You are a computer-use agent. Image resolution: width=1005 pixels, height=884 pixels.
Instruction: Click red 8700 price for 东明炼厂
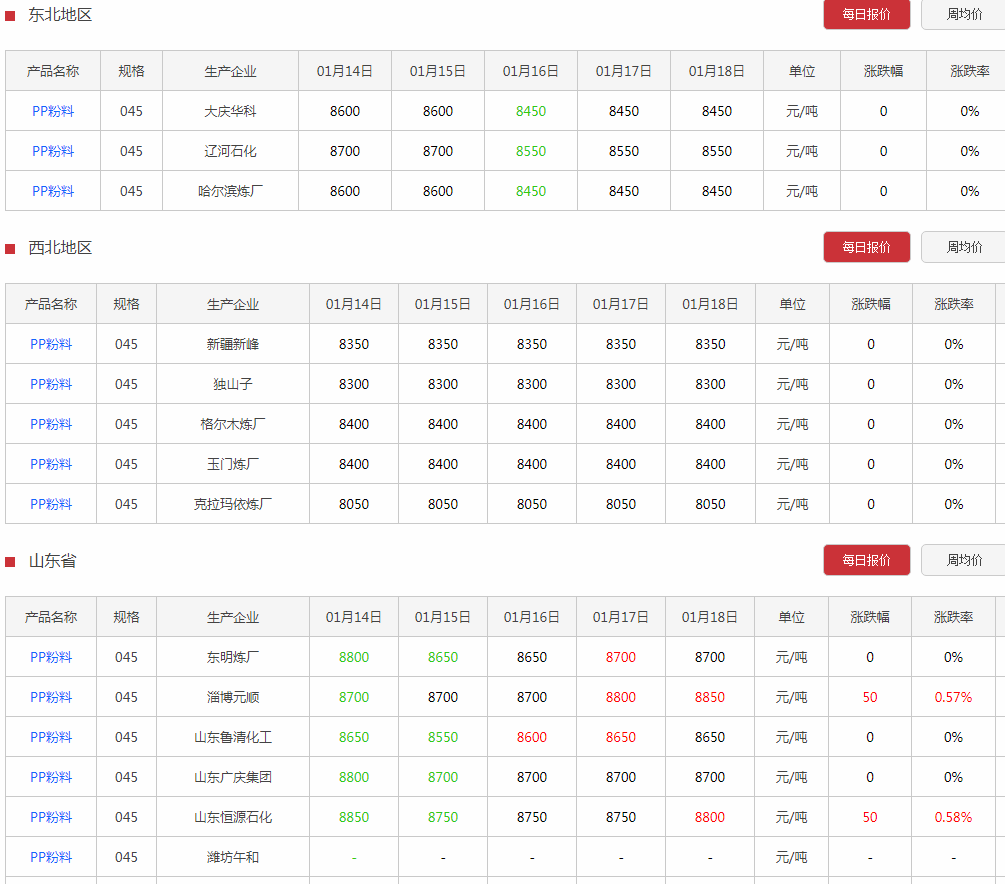tap(620, 657)
